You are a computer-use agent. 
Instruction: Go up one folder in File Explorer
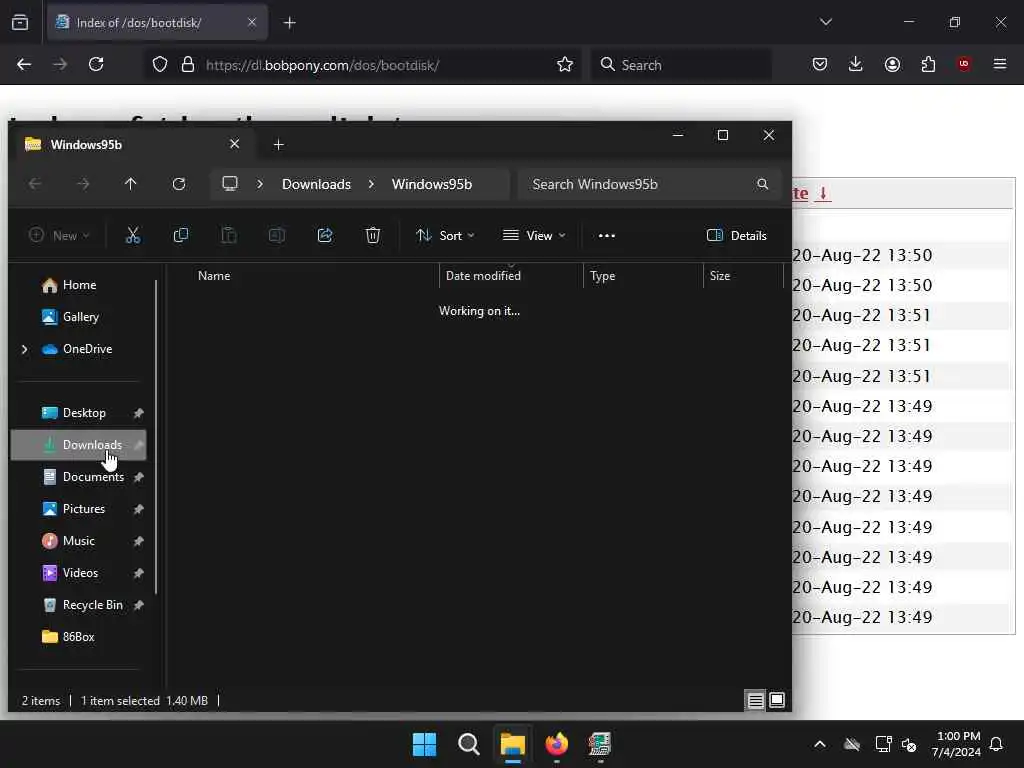131,184
